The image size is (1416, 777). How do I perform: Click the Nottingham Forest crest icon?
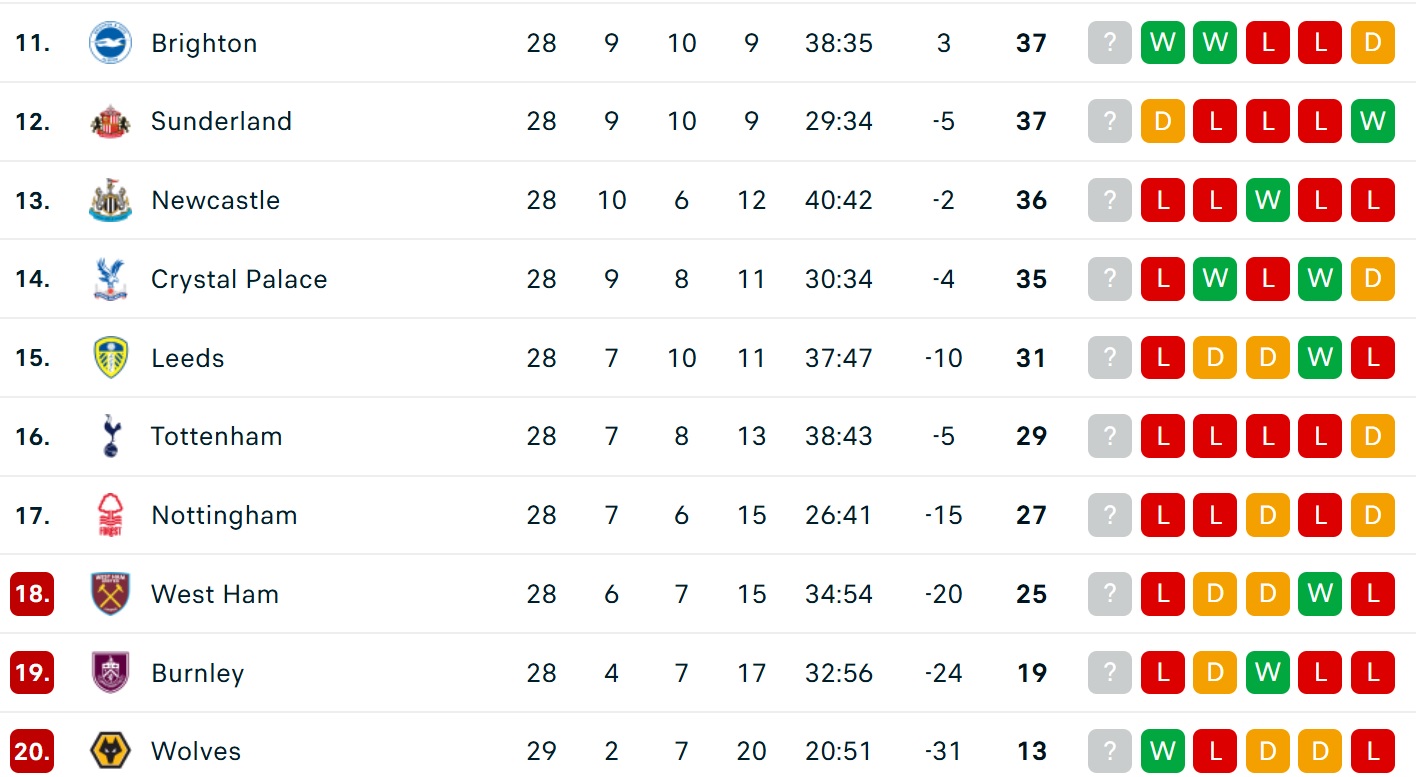(110, 515)
